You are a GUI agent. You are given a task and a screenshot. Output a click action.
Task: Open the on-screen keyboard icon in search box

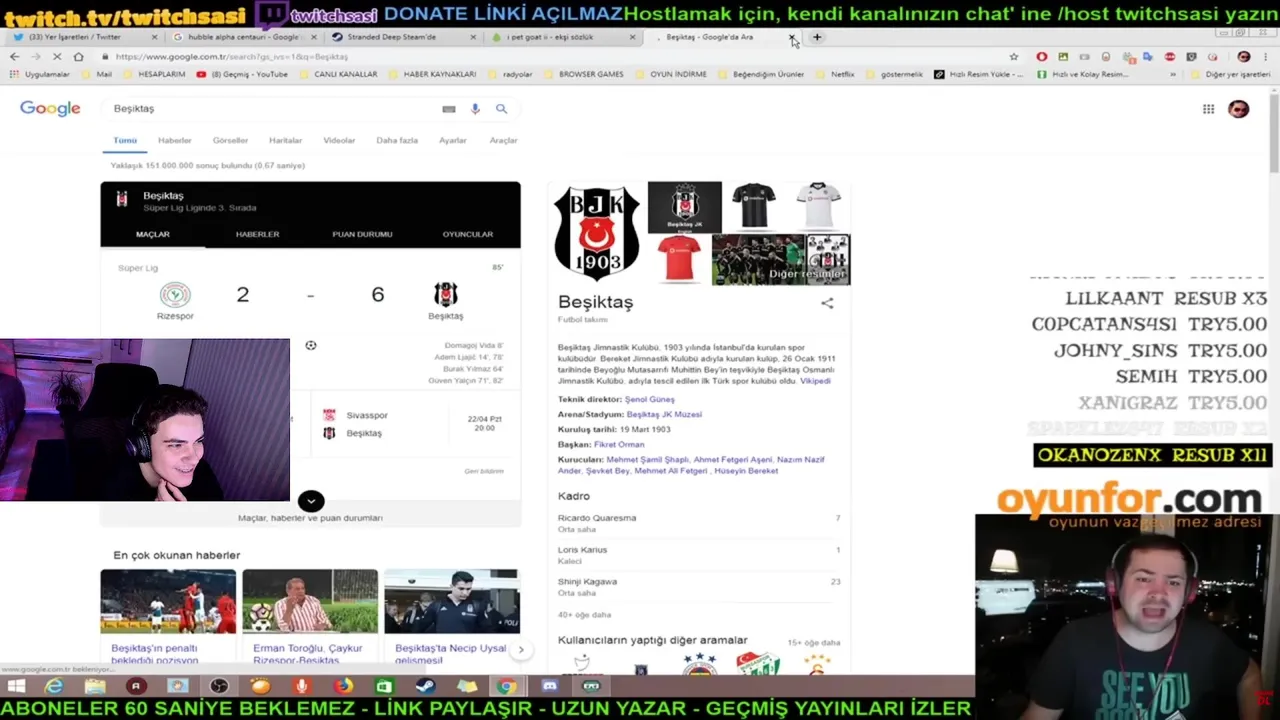pyautogui.click(x=449, y=109)
